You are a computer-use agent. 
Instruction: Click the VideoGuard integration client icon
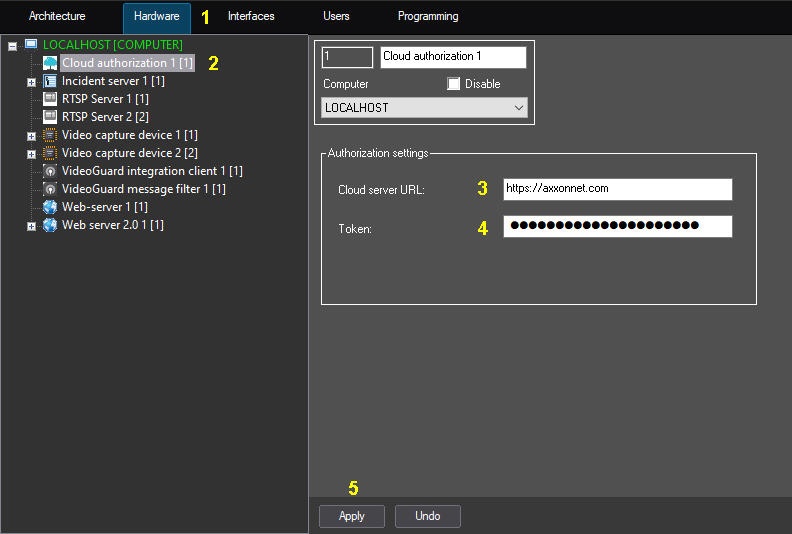pyautogui.click(x=50, y=171)
